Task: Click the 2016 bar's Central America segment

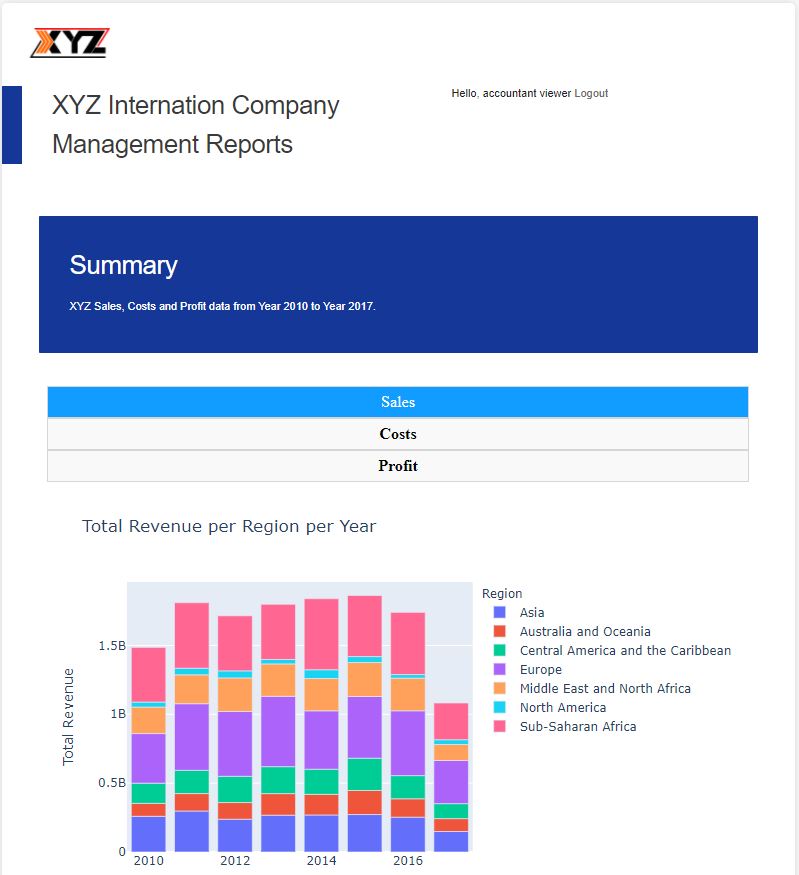Action: 407,787
